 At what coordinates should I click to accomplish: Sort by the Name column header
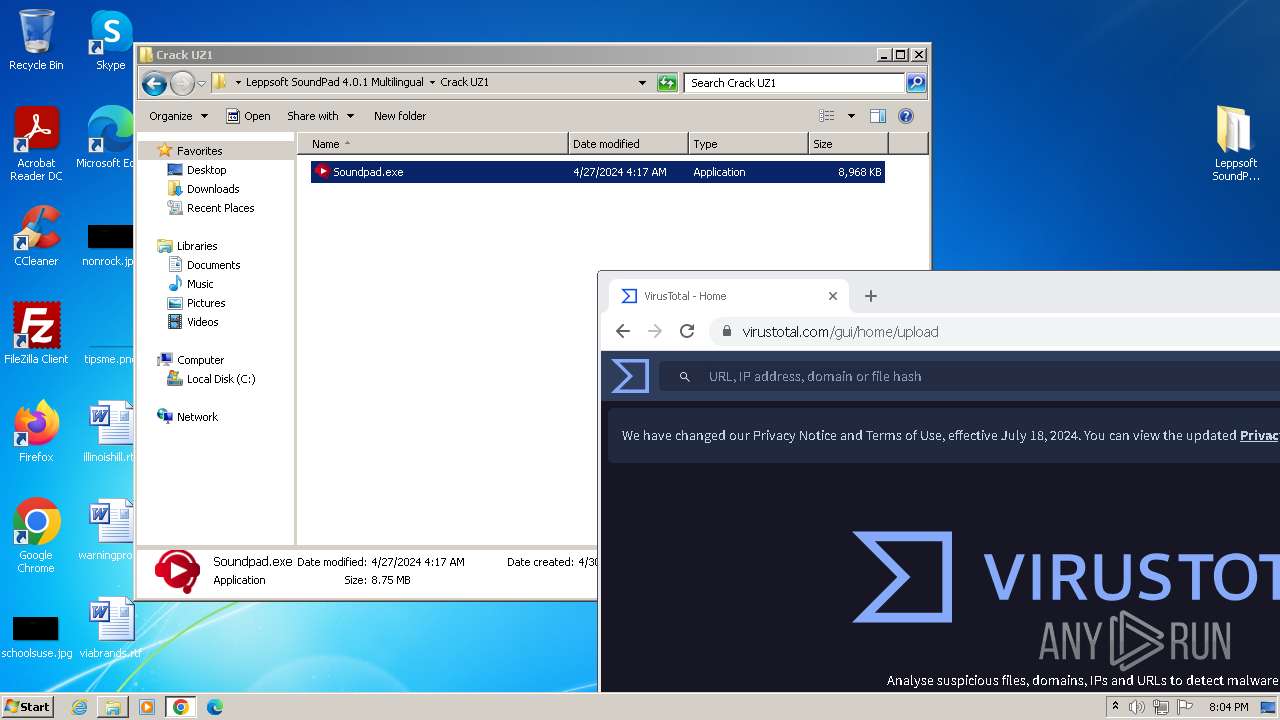[x=433, y=144]
